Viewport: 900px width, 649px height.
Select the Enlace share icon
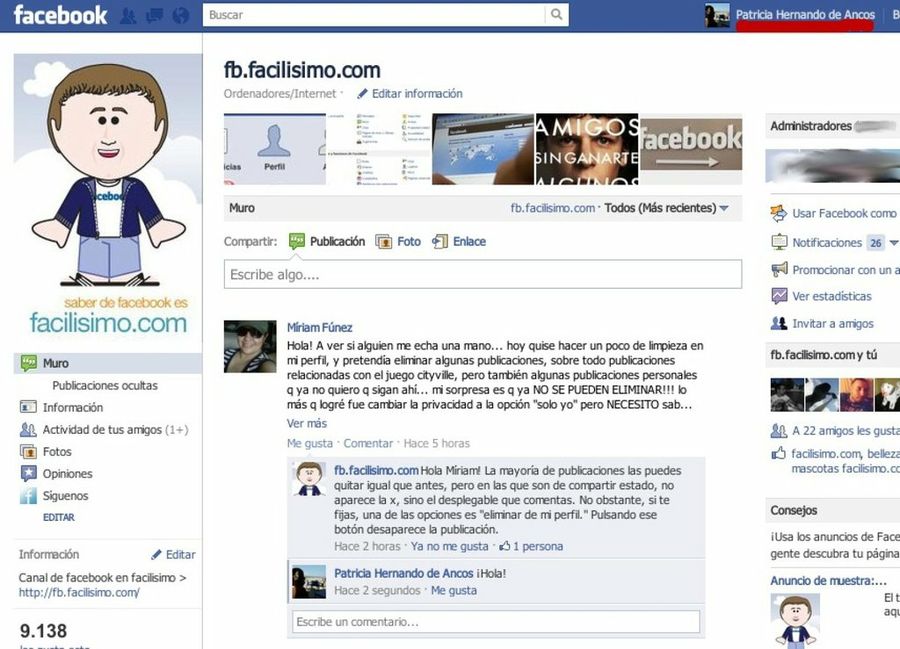coord(440,242)
